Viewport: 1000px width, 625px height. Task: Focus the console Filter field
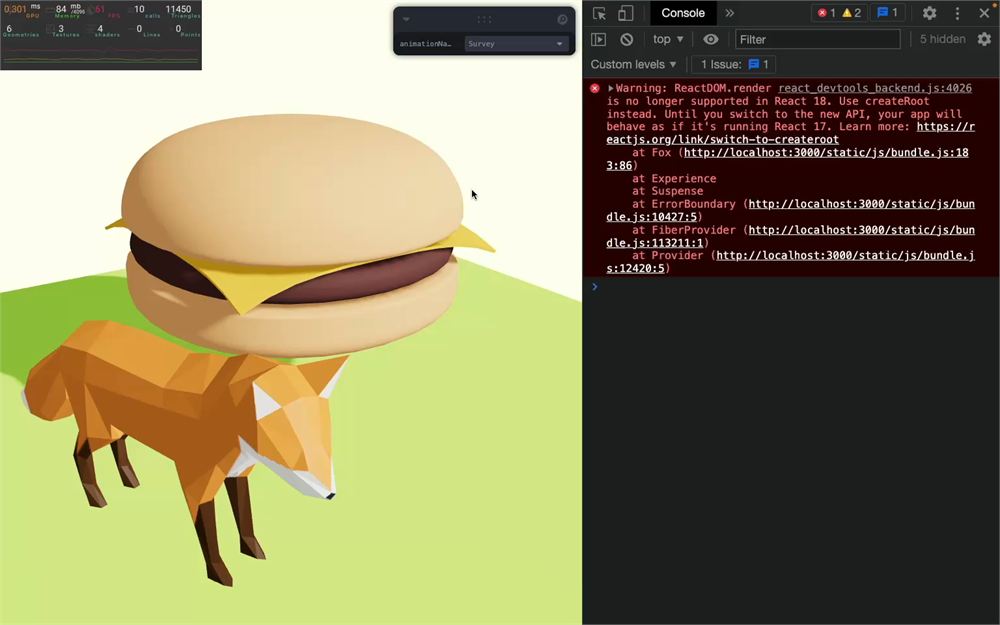click(x=818, y=40)
